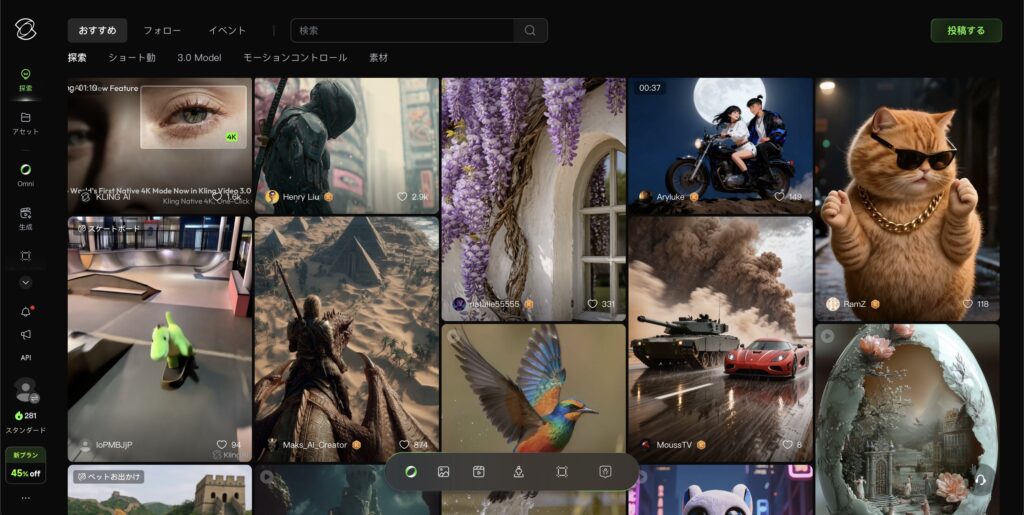Focus the 検索 search field
The height and width of the screenshot is (515, 1024).
coord(400,30)
